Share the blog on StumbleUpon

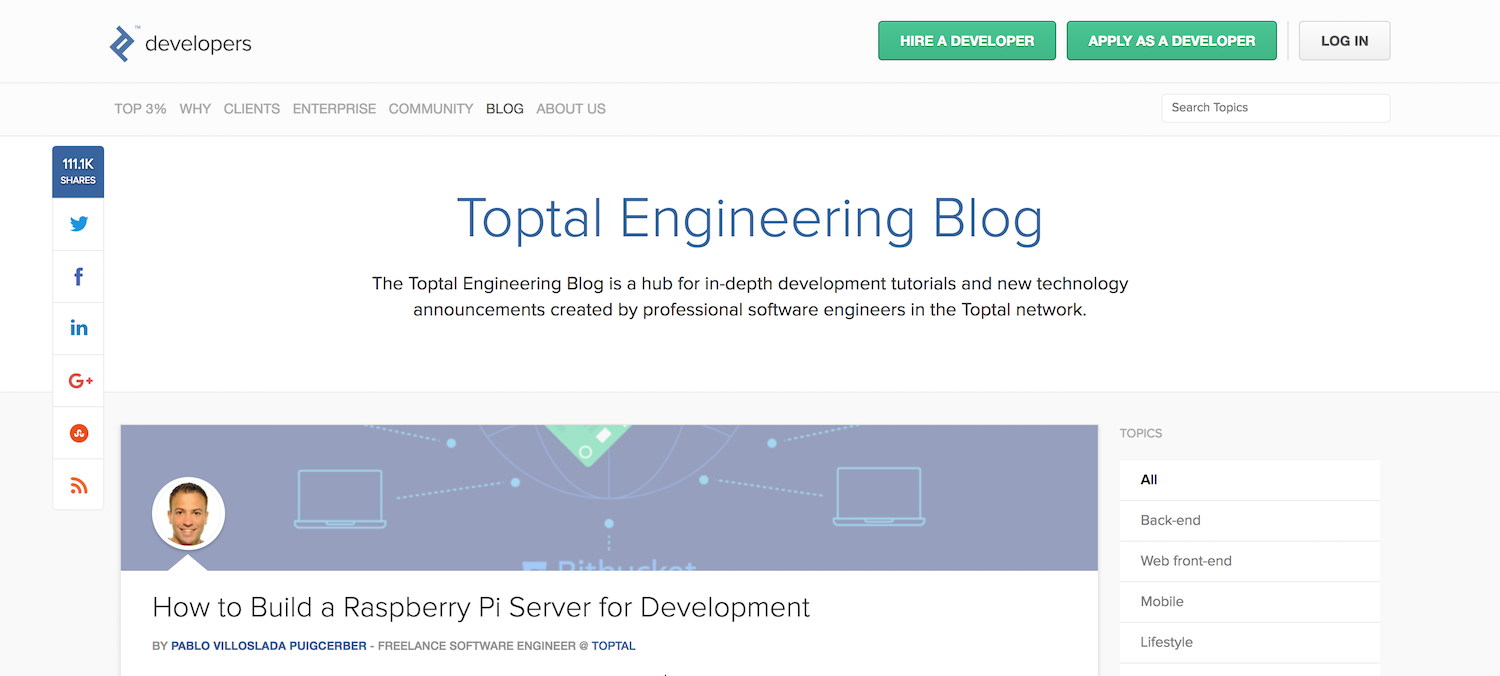pyautogui.click(x=78, y=433)
